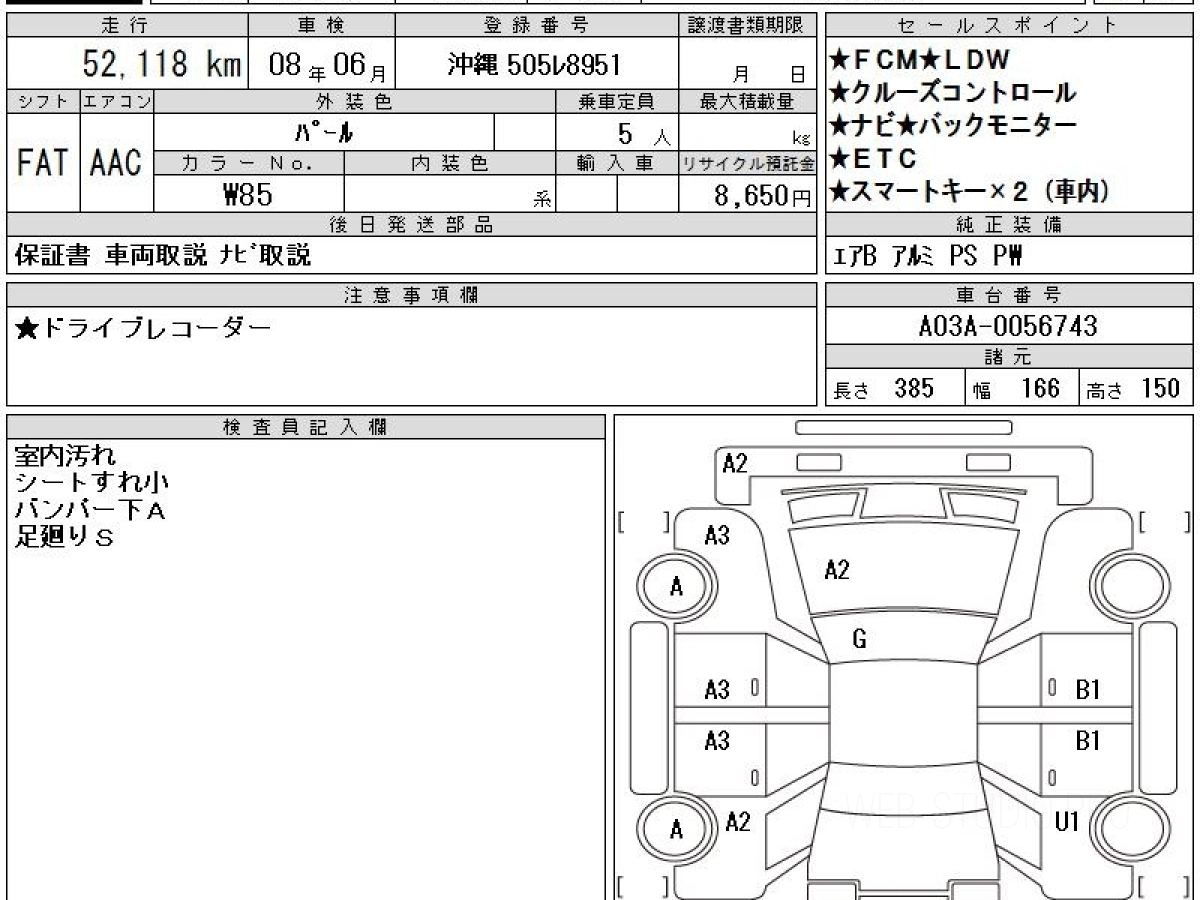
Task: Click the height value 150
Action: (1160, 389)
